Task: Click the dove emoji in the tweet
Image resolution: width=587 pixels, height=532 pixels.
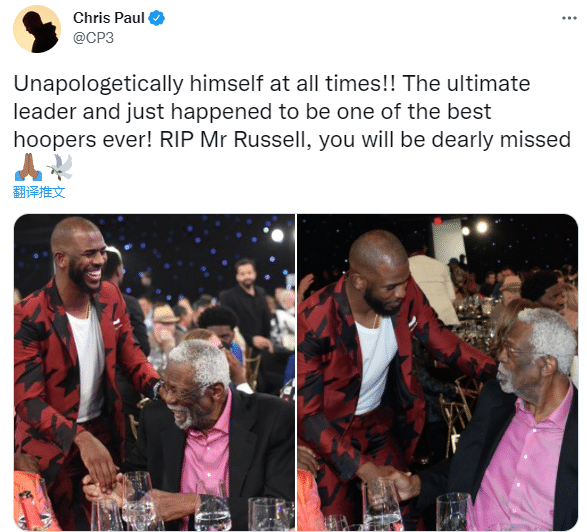Action: coord(60,167)
